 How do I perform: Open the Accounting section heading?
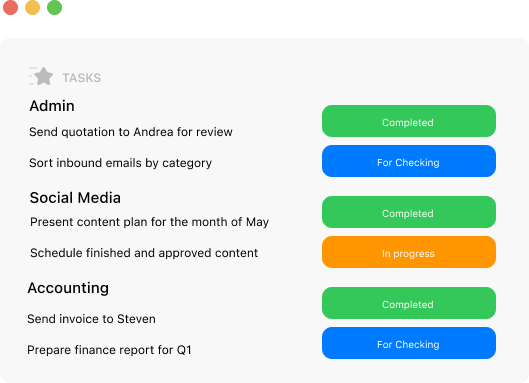pyautogui.click(x=68, y=288)
